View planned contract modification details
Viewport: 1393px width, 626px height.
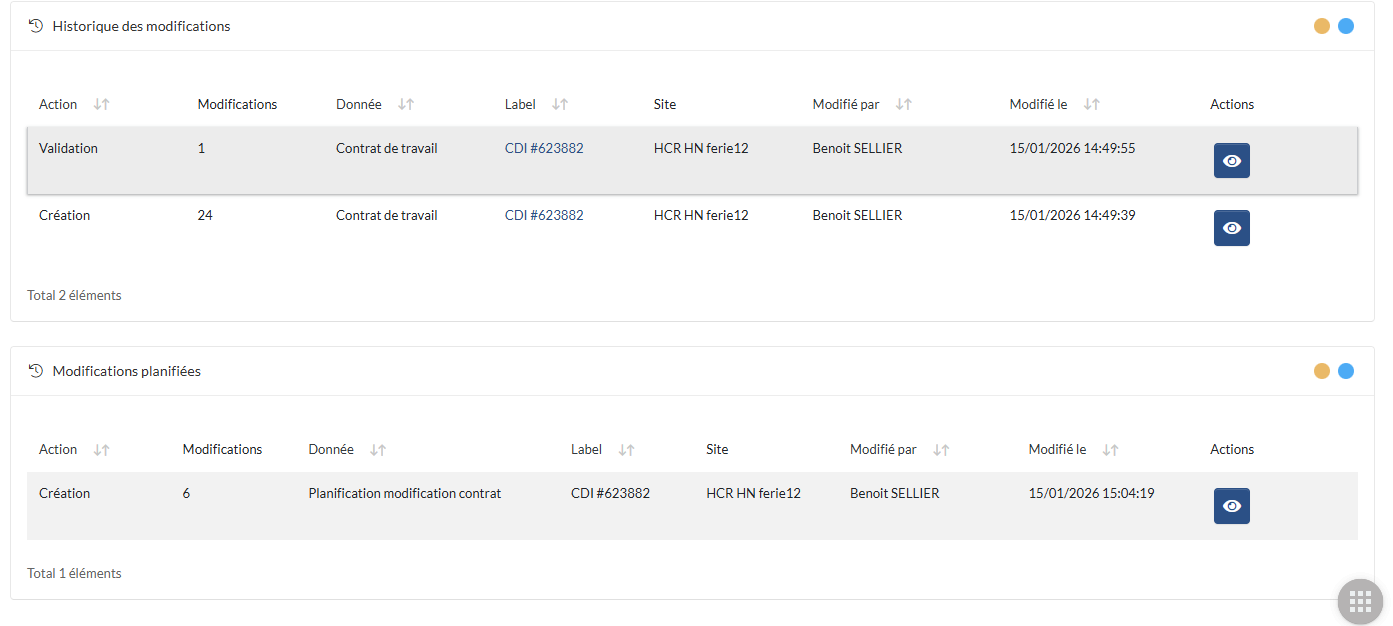(x=1231, y=506)
